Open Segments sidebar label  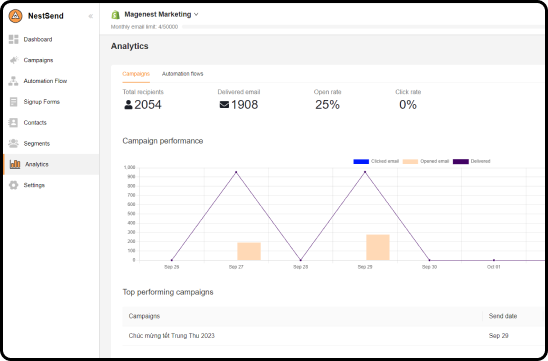[37, 144]
